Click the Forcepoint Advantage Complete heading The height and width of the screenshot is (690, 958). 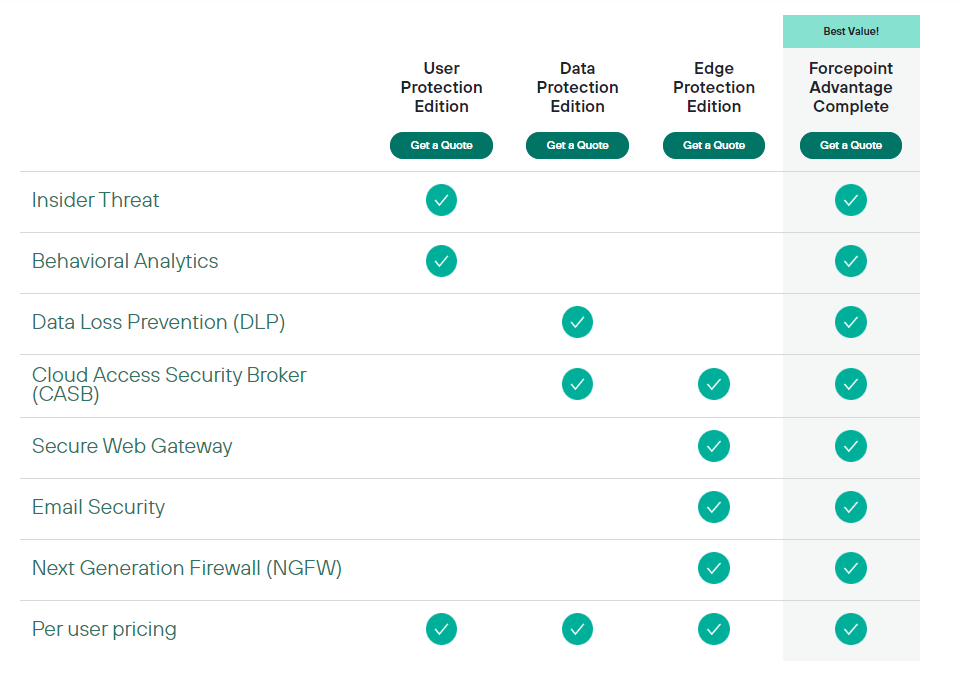pos(850,87)
